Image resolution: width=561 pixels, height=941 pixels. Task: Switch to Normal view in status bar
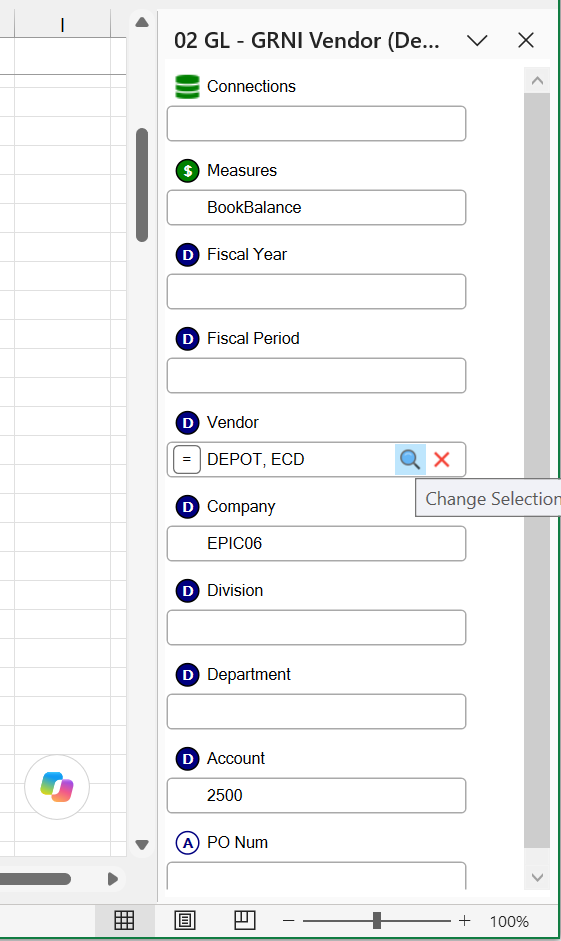(124, 920)
